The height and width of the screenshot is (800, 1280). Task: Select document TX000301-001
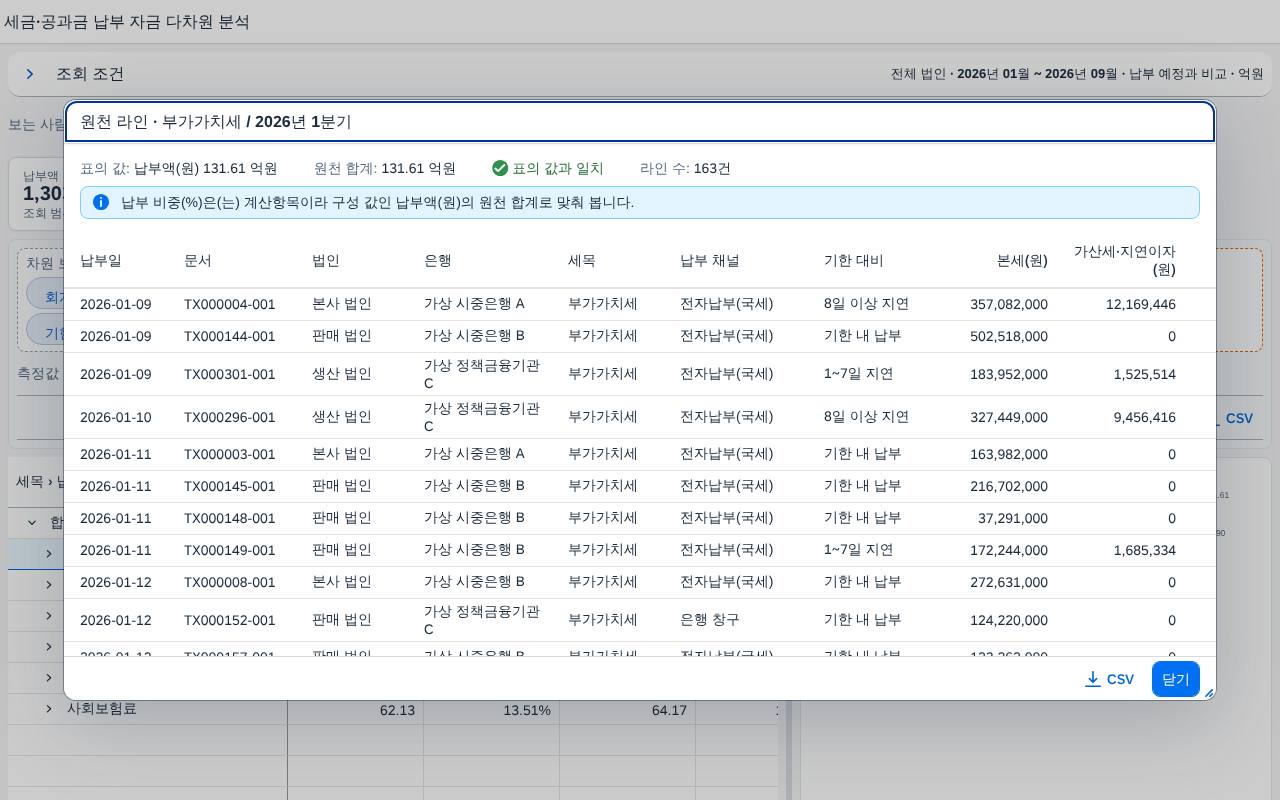pyautogui.click(x=229, y=374)
